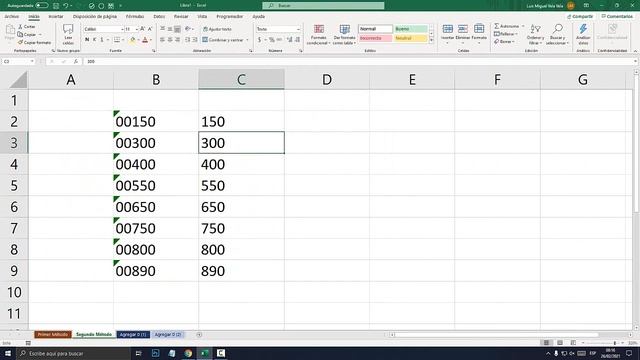Open the Primer Método sheet tab
Screen dimensions: 640x360
(x=53, y=335)
